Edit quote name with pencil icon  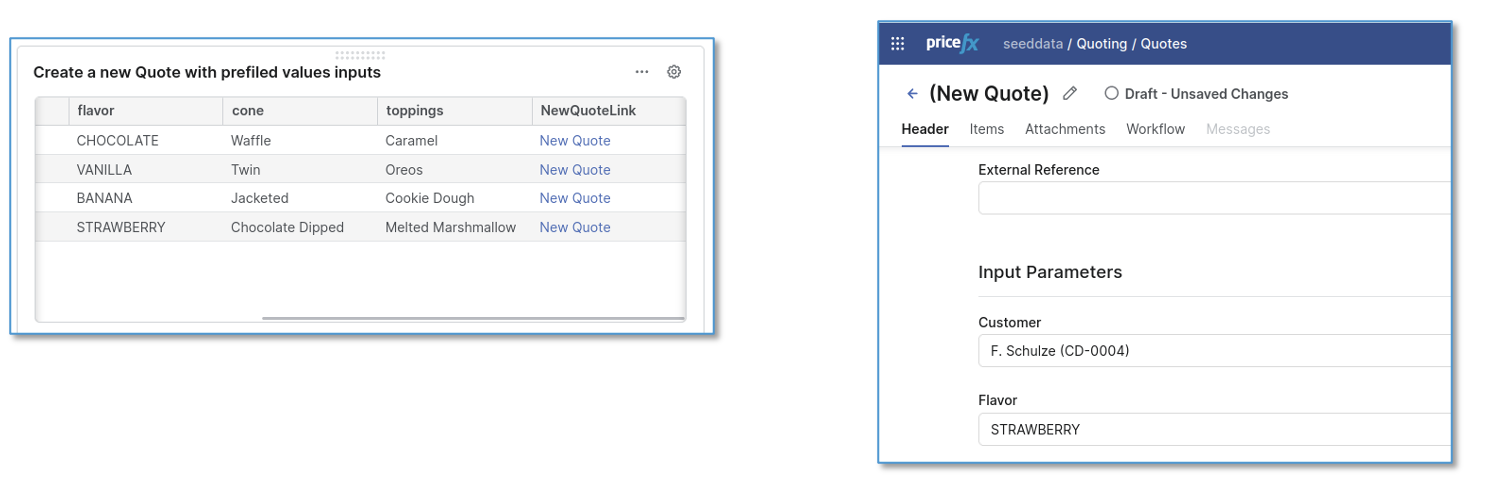coord(1070,93)
